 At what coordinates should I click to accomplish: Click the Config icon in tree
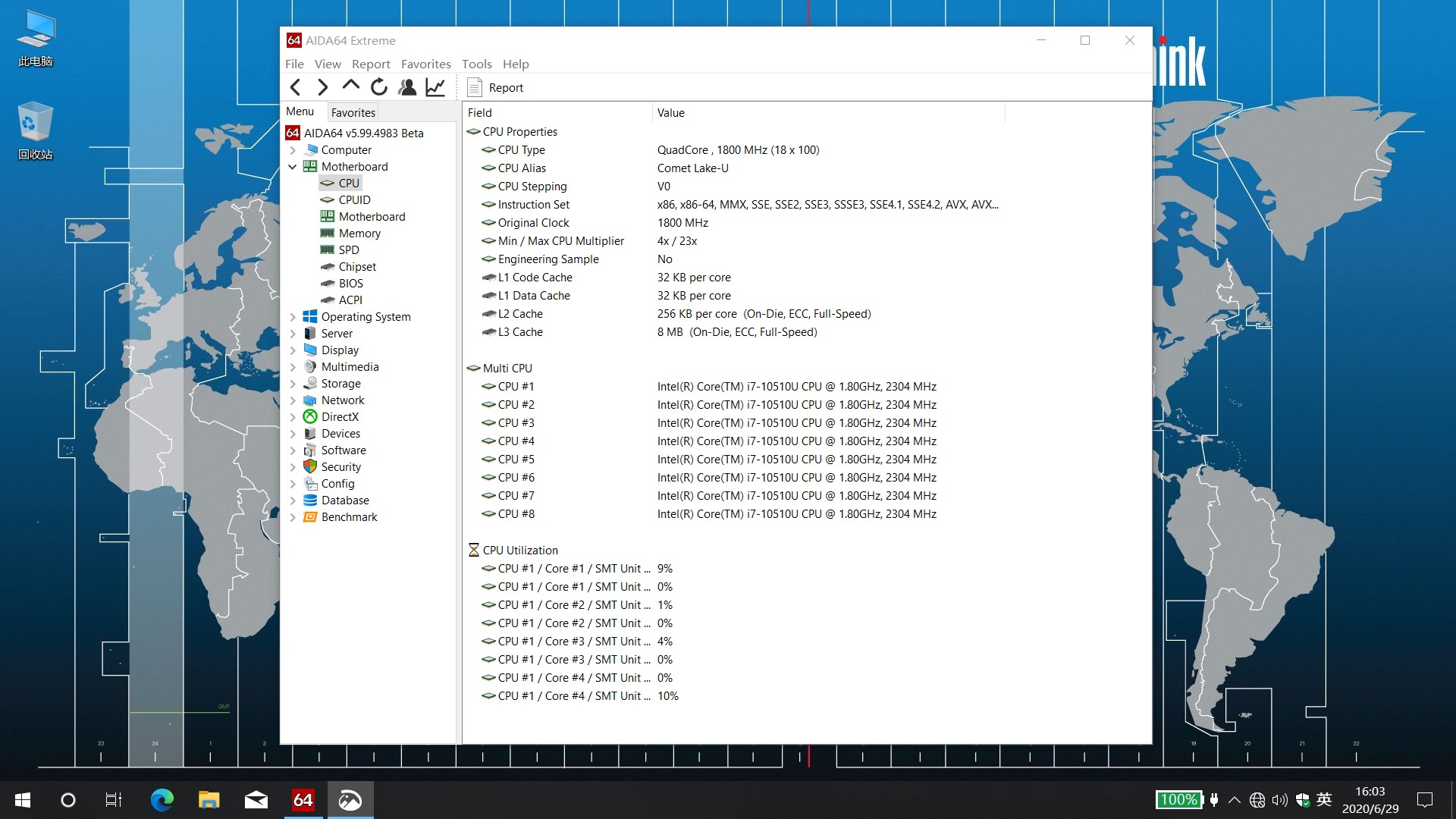tap(310, 484)
